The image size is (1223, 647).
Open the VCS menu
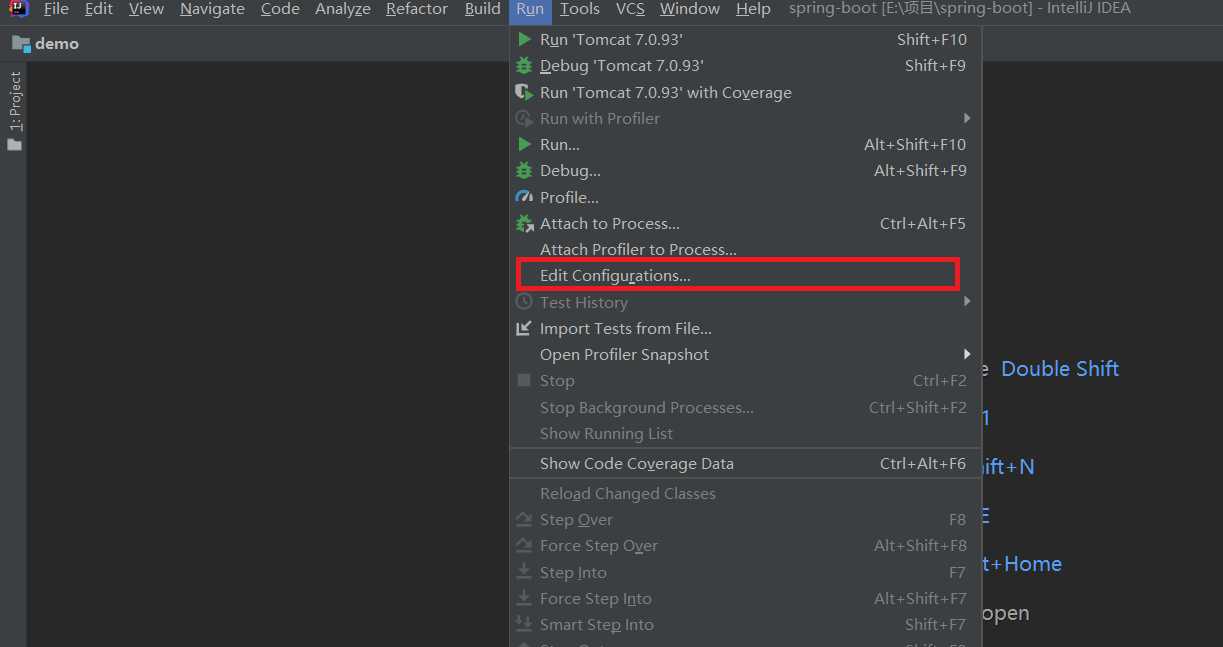pyautogui.click(x=630, y=9)
